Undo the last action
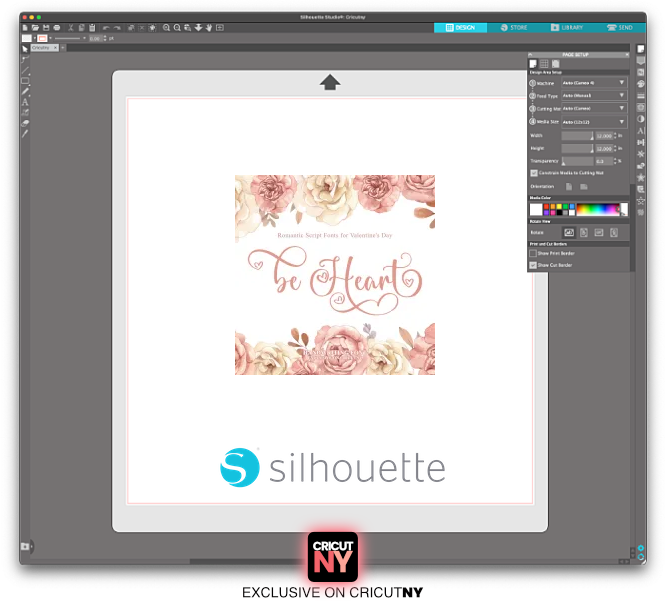This screenshot has height=604, width=665. (106, 28)
